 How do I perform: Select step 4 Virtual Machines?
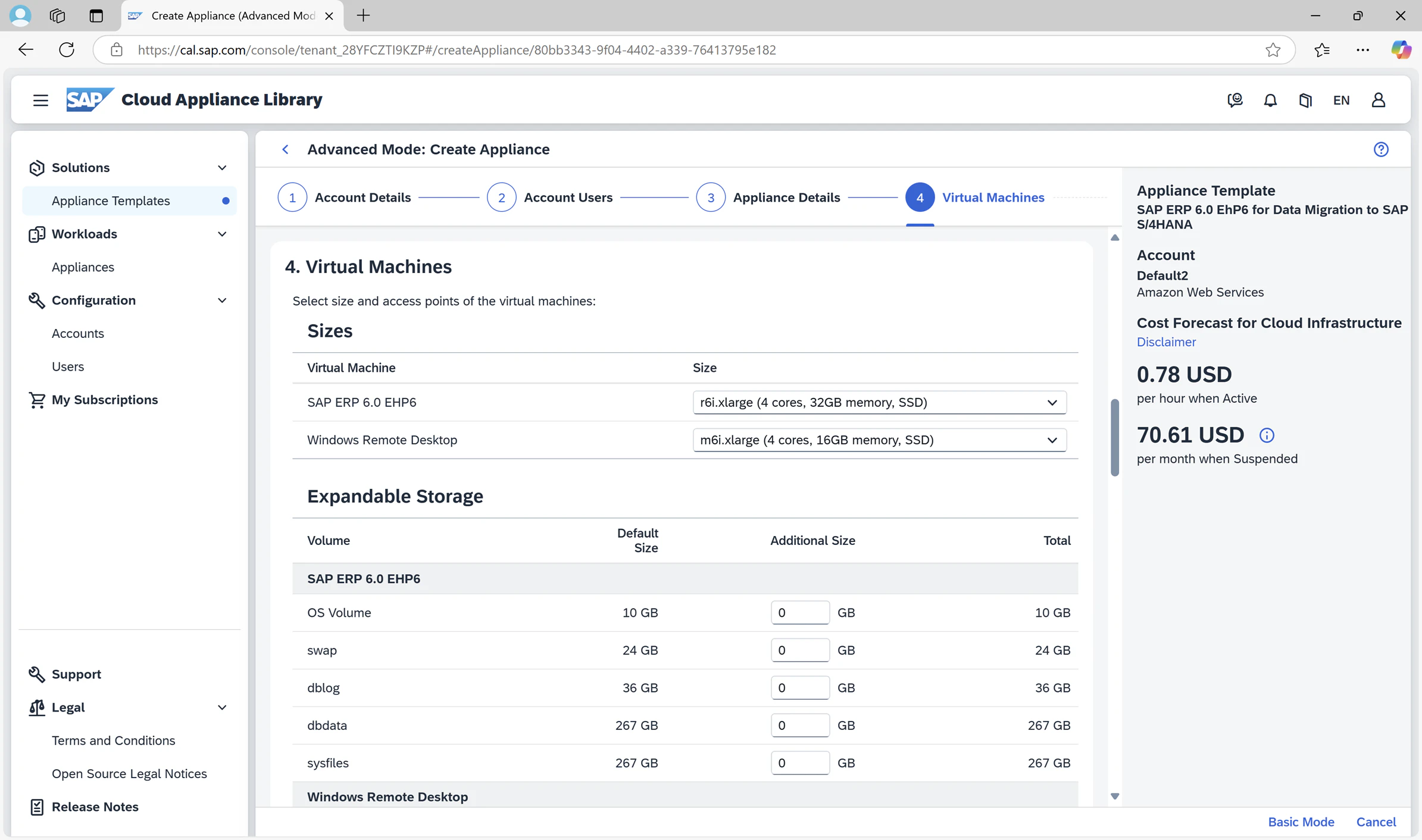[x=974, y=198]
